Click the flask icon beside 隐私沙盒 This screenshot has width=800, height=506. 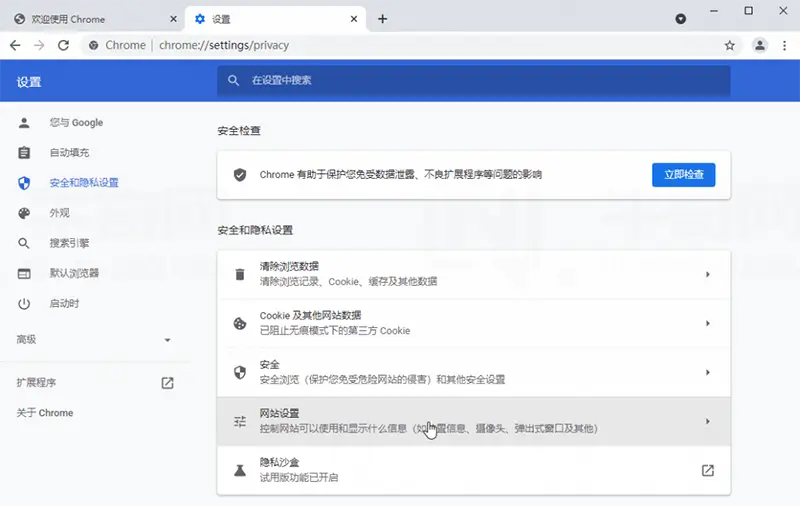pyautogui.click(x=240, y=470)
